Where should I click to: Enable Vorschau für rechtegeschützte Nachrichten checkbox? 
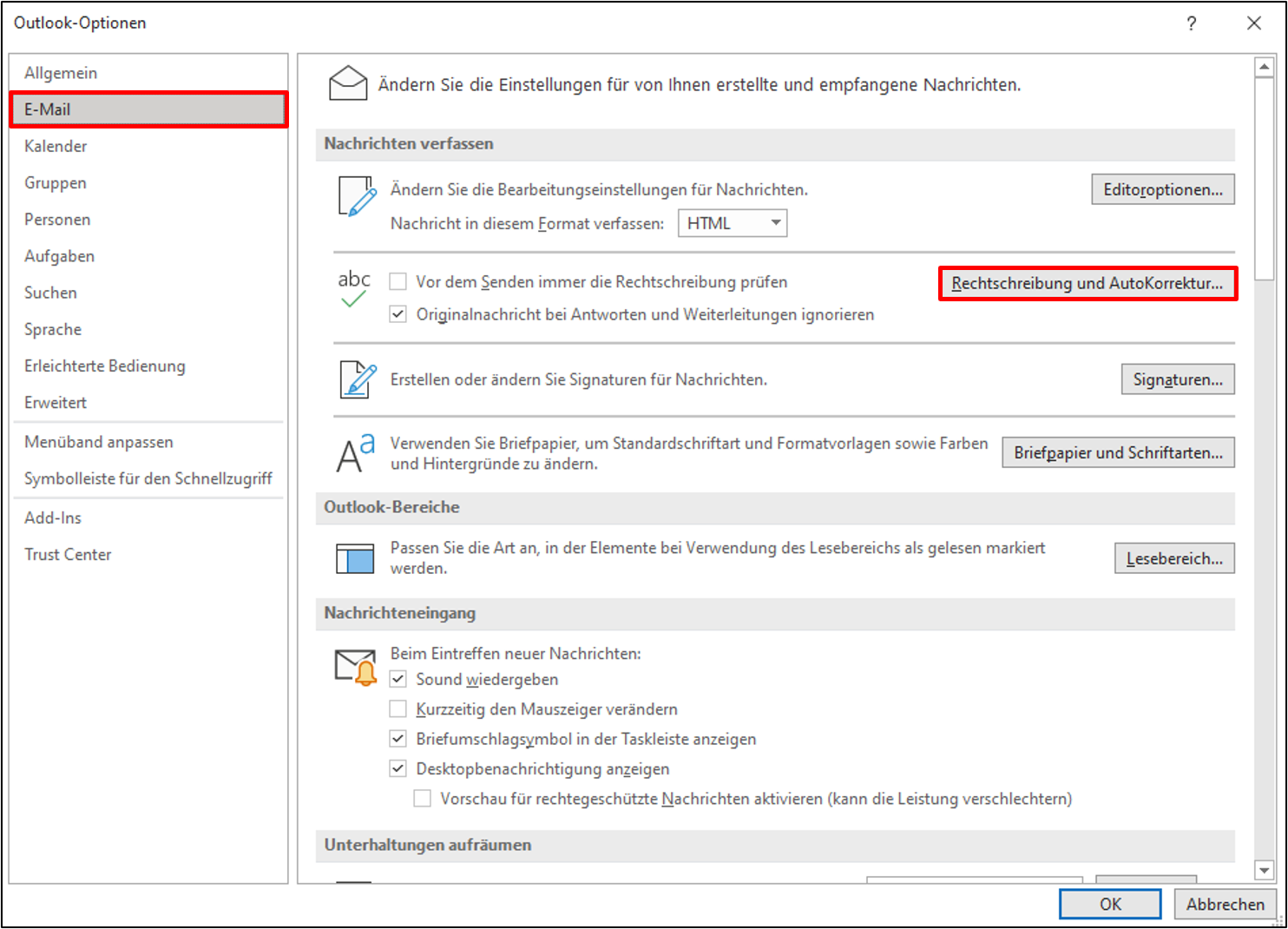[423, 798]
